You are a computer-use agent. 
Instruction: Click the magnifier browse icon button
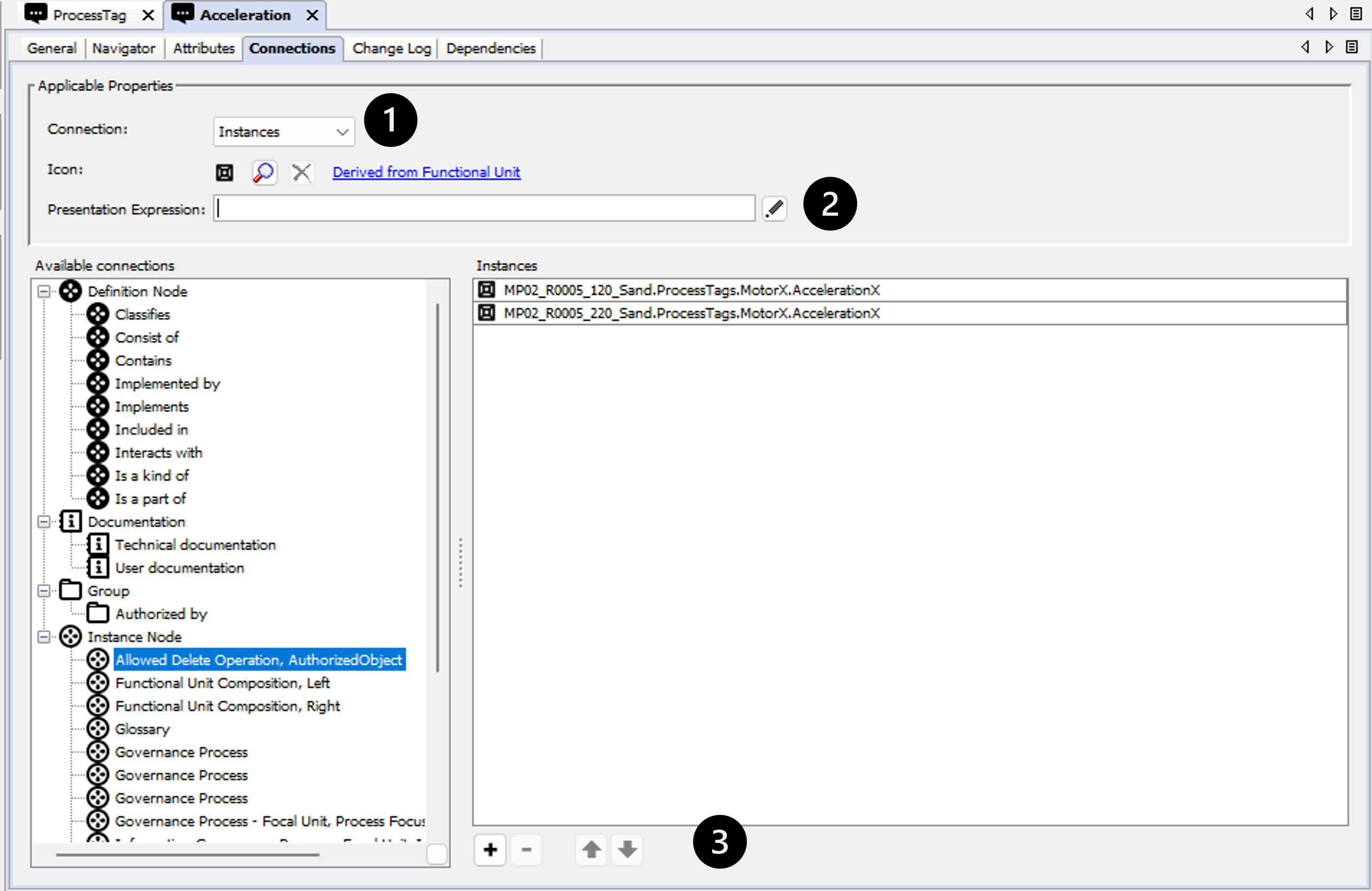pyautogui.click(x=264, y=173)
